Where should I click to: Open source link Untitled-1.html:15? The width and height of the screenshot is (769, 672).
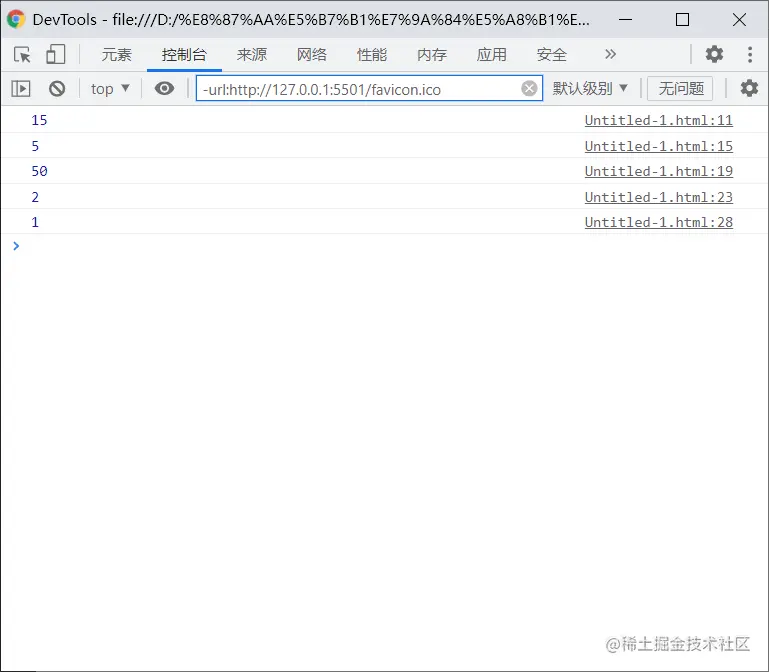coord(659,146)
